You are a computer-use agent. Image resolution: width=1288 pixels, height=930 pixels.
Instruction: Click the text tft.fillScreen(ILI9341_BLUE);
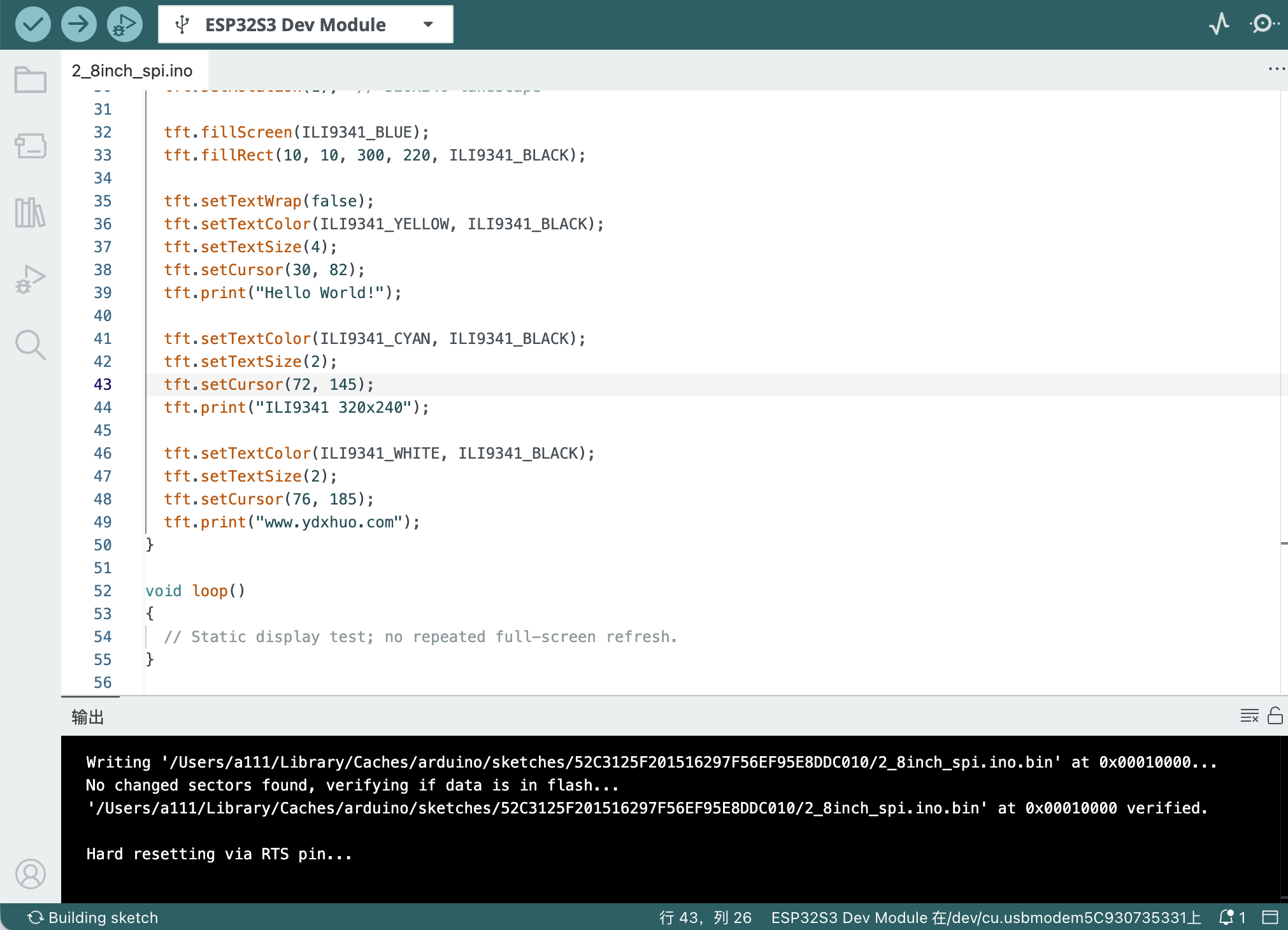click(x=297, y=132)
